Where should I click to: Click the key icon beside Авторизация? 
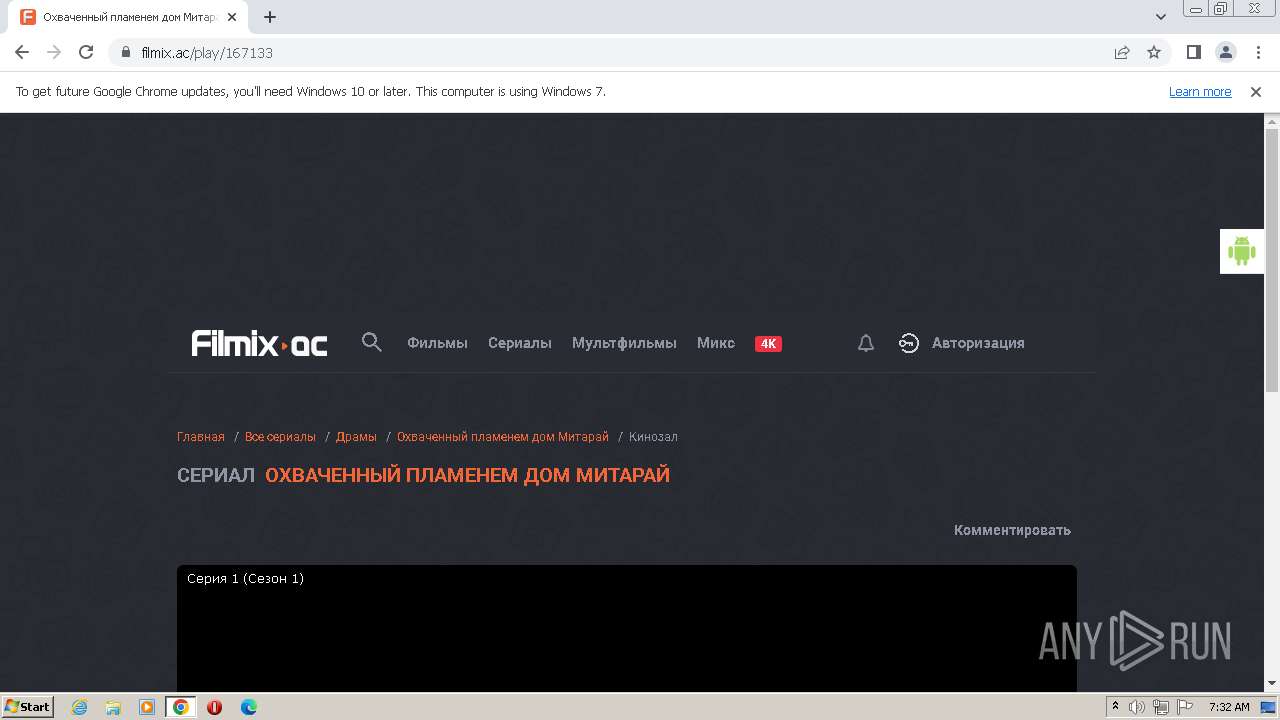click(x=908, y=343)
